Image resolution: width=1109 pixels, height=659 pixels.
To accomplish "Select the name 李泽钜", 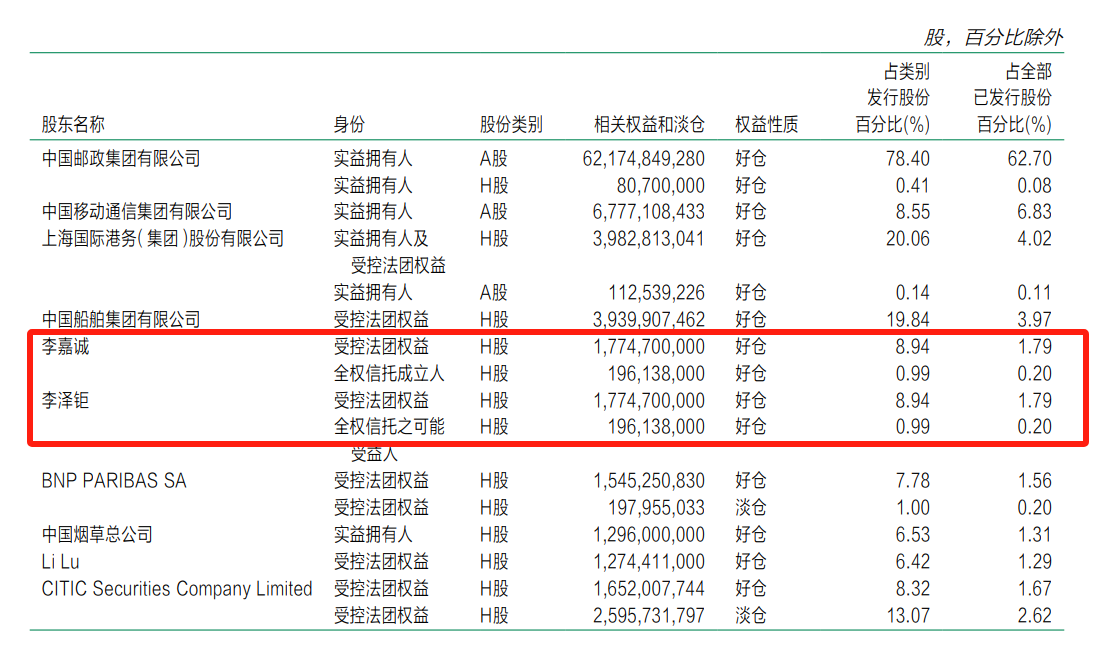I will (x=65, y=400).
